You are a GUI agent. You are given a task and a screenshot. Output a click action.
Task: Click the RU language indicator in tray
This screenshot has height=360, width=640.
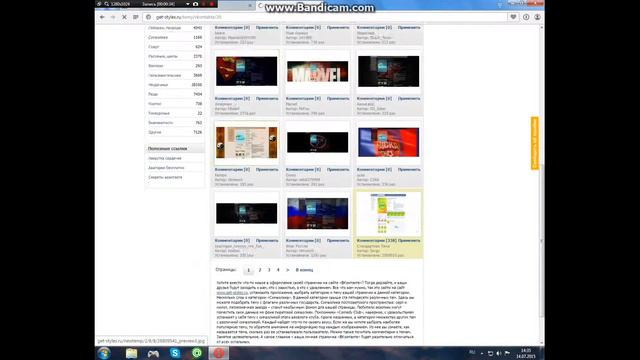tap(472, 352)
